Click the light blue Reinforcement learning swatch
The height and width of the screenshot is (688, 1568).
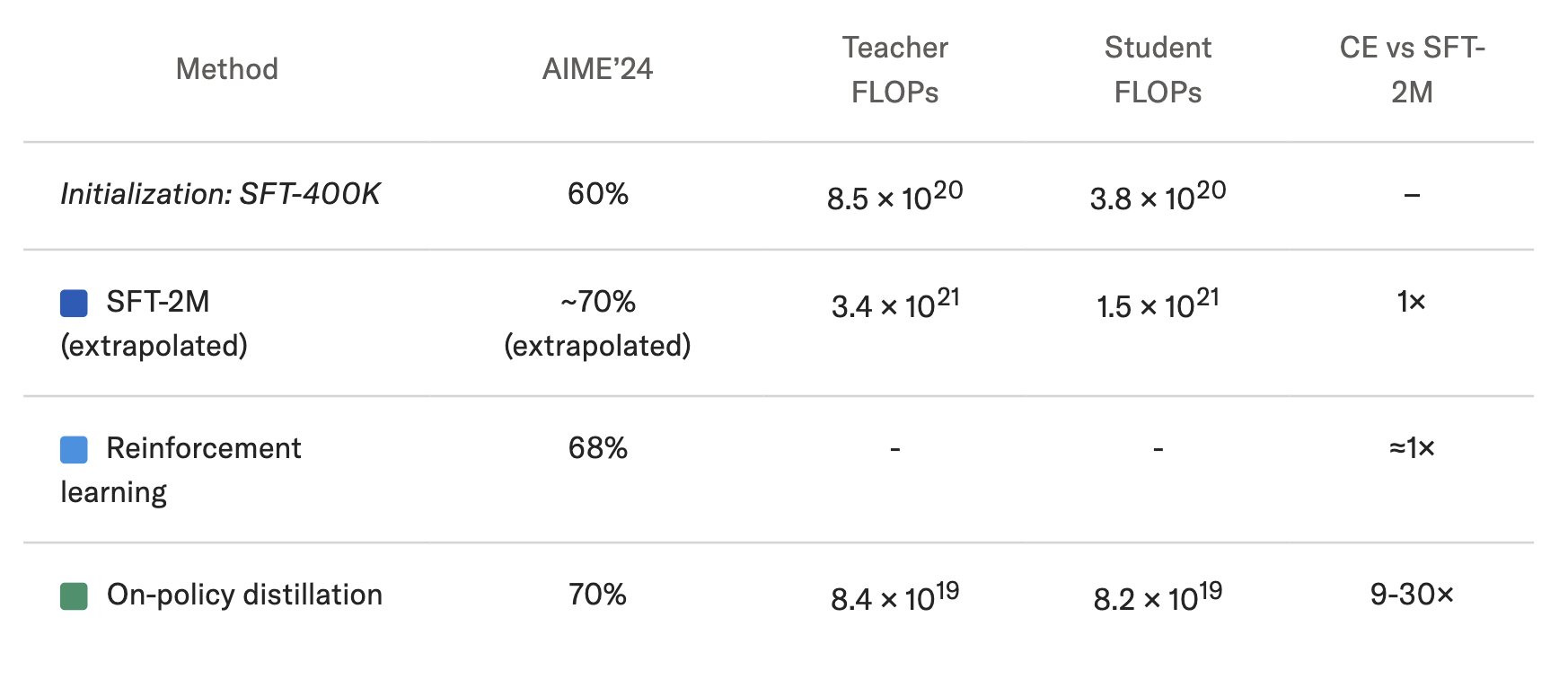pos(74,449)
